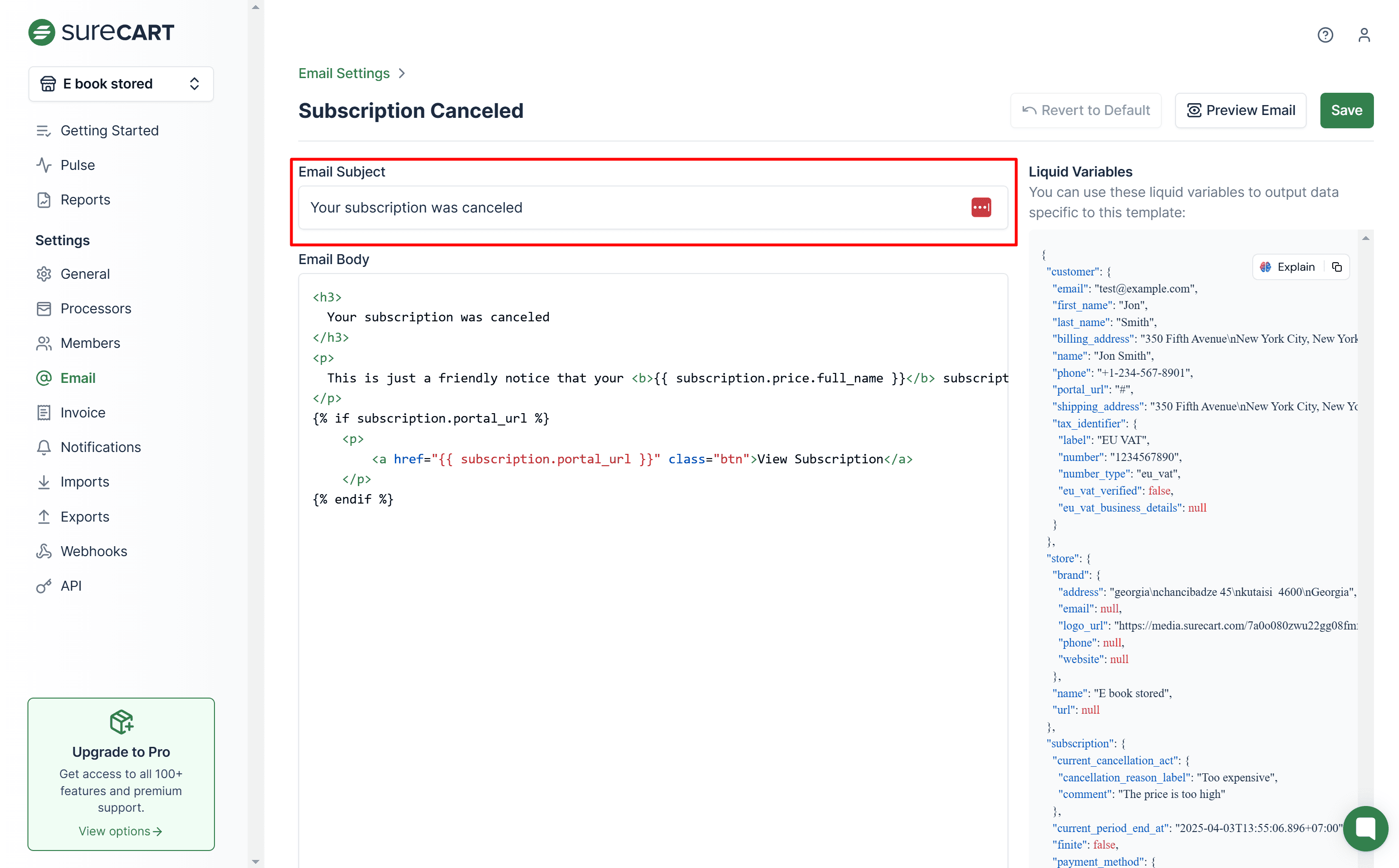This screenshot has width=1399, height=868.
Task: Expand the E book stored store selector
Action: click(x=121, y=84)
